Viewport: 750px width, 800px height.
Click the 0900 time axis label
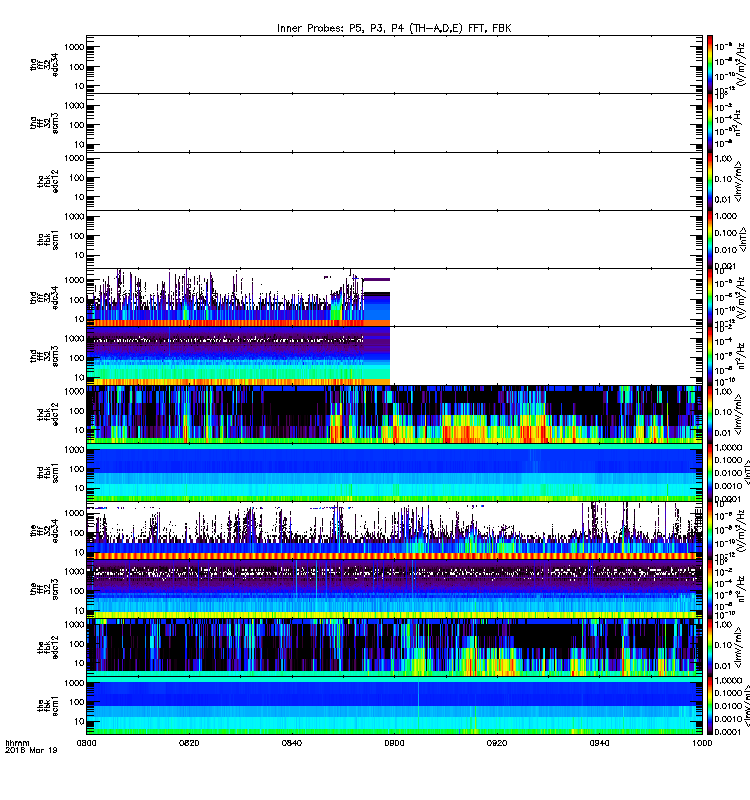394,743
